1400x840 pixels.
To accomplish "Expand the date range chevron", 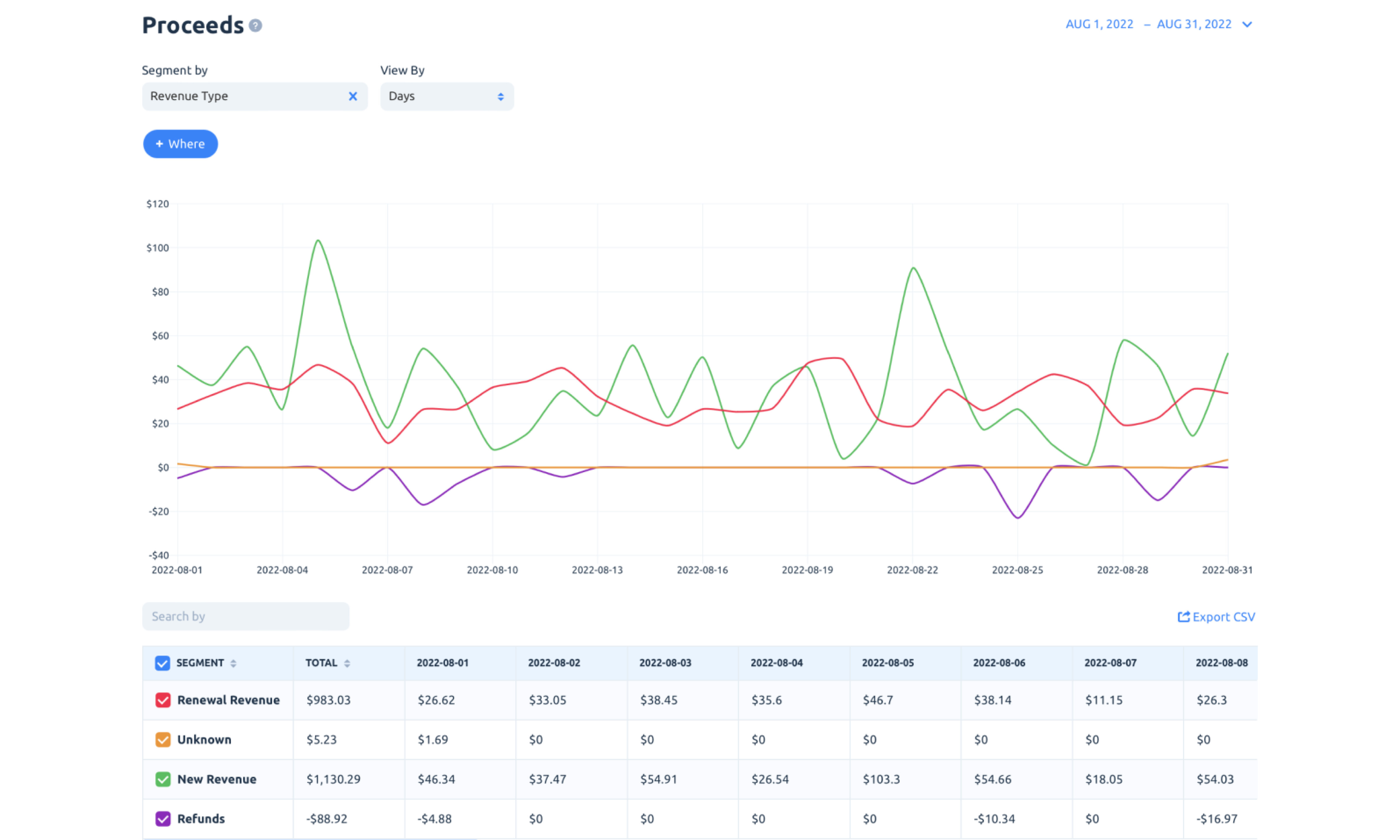I will pos(1247,24).
